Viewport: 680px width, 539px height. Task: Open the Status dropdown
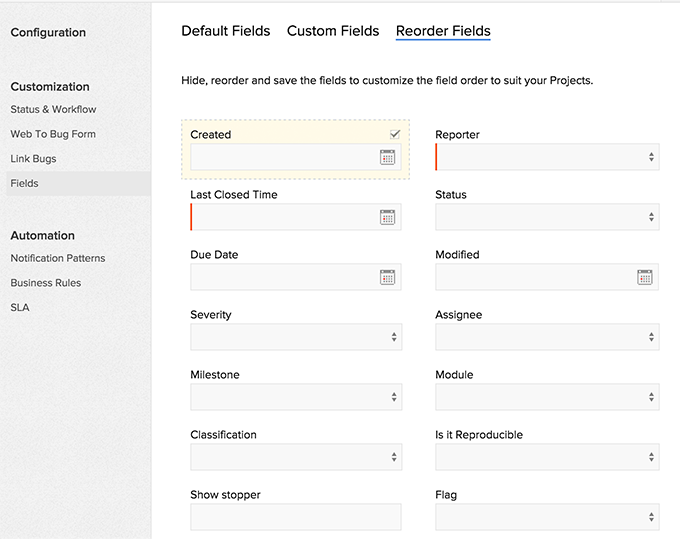click(547, 217)
